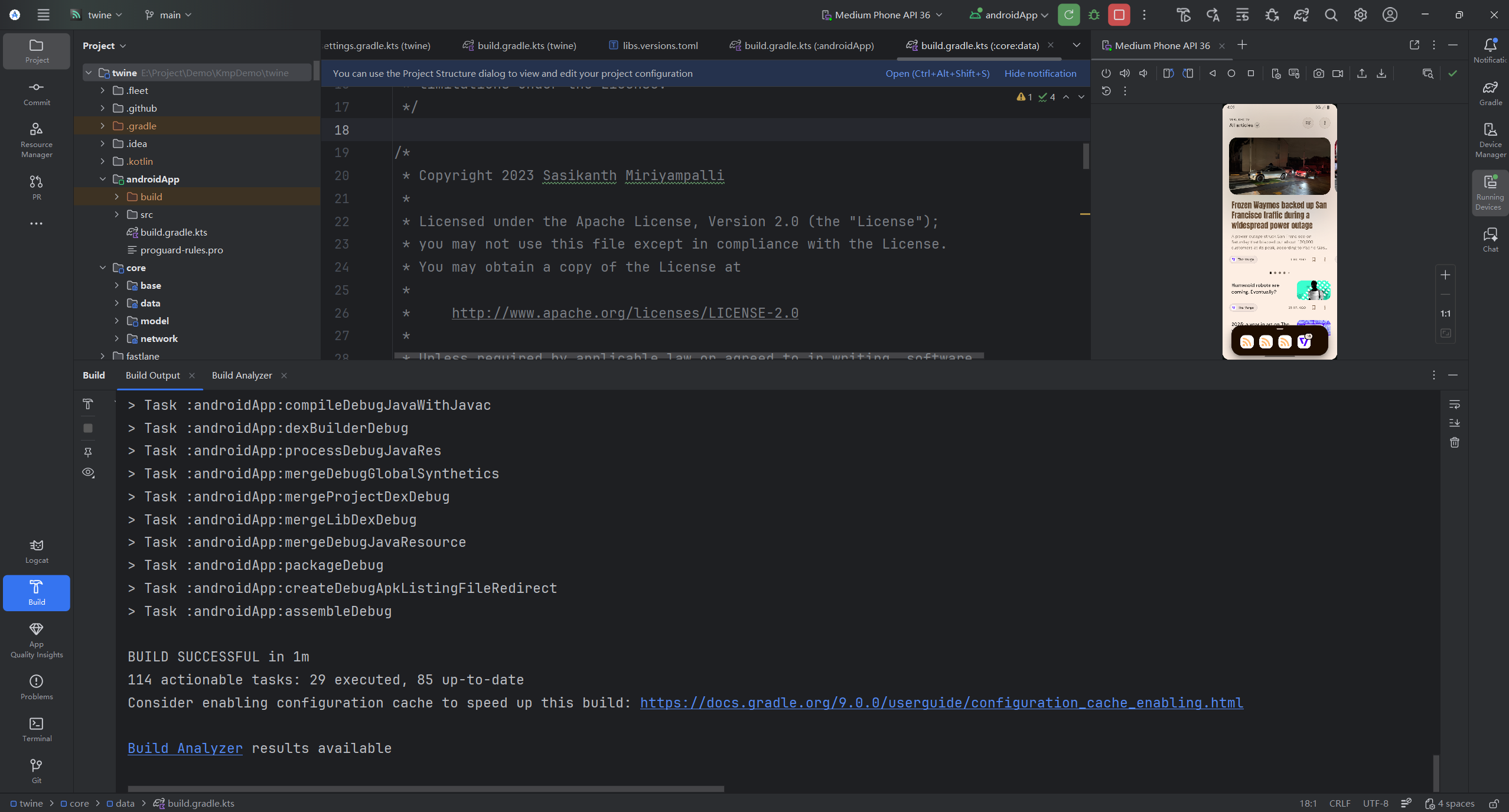Click the Hide notification link
Image resolution: width=1509 pixels, height=812 pixels.
1040,73
